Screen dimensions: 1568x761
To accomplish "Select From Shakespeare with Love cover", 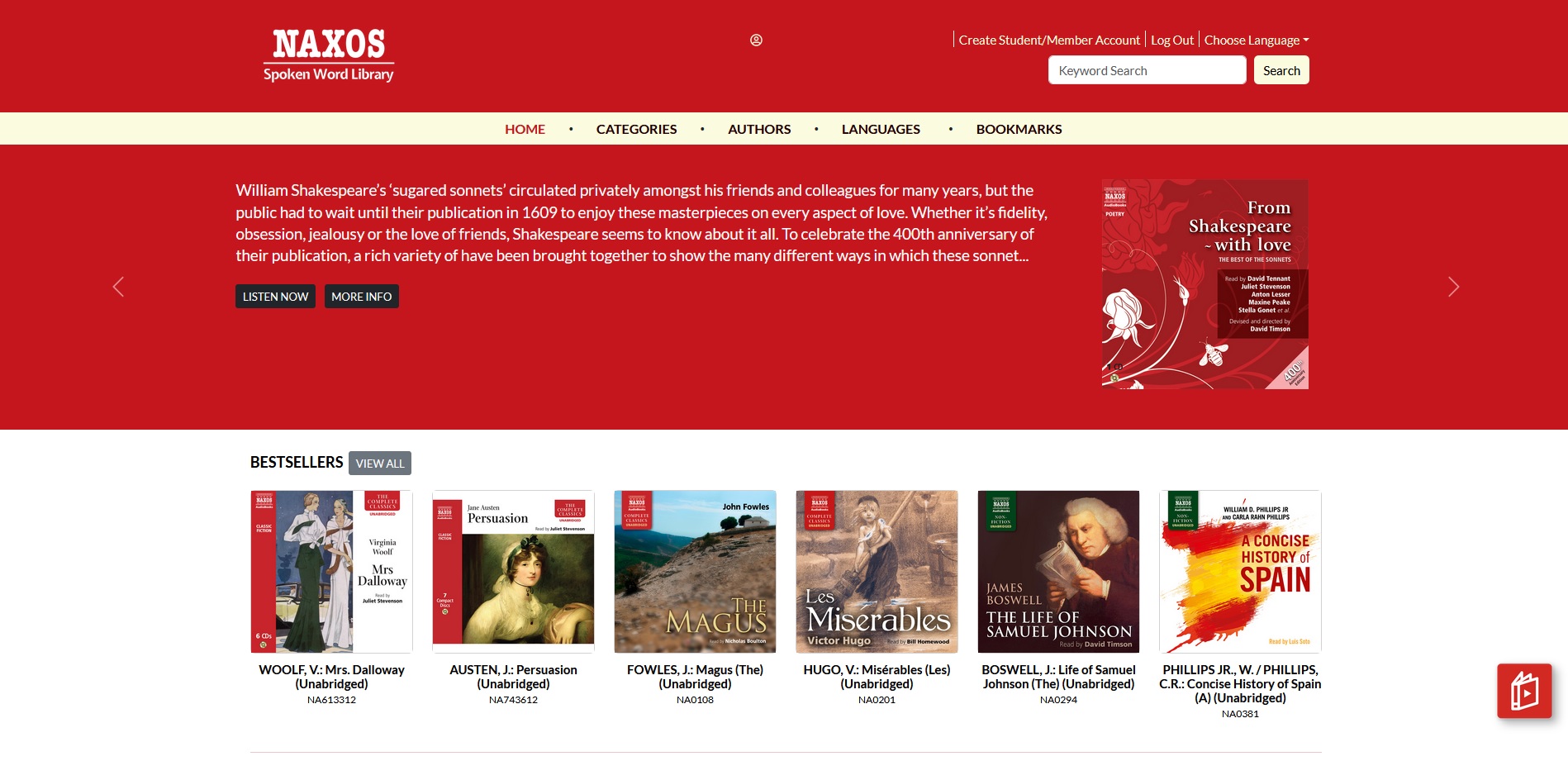I will click(x=1205, y=284).
